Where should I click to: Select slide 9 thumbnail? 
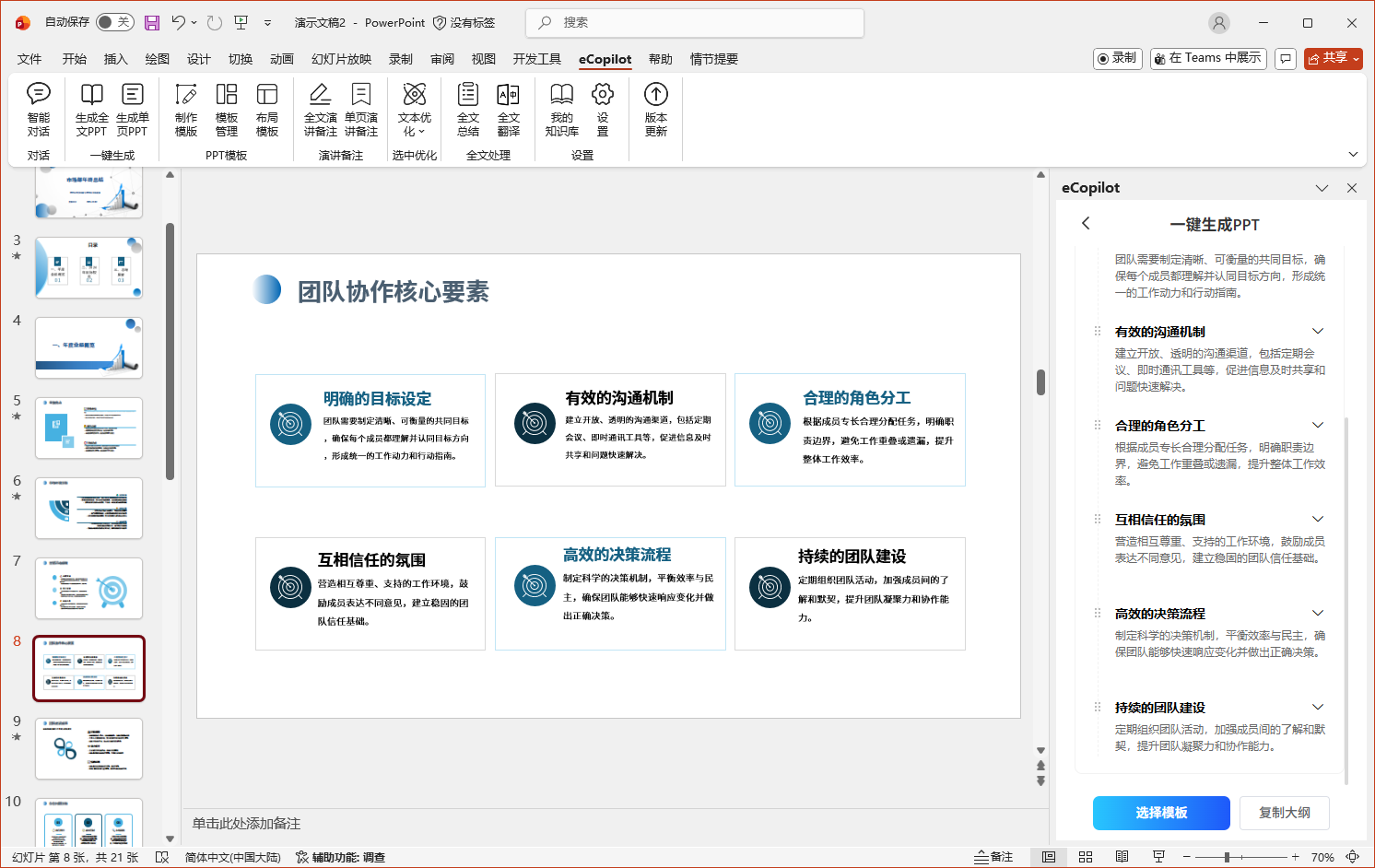[x=89, y=748]
